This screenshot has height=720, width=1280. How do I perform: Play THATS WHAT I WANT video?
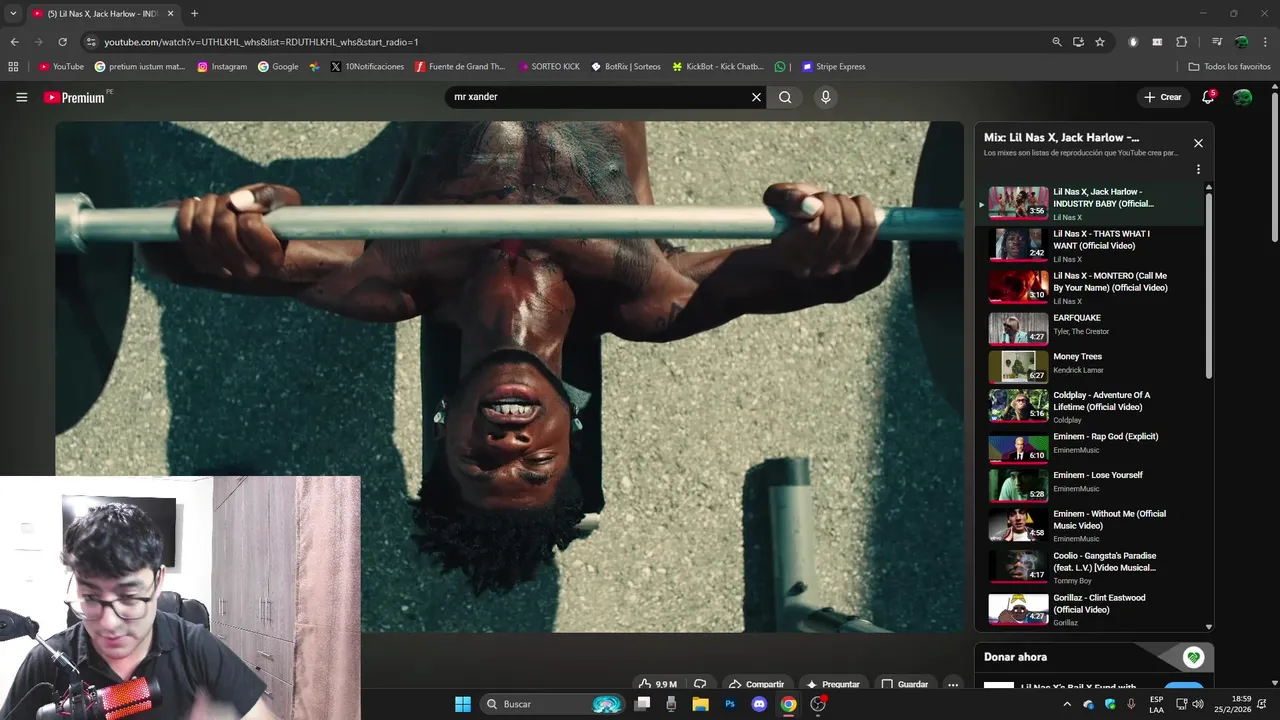pyautogui.click(x=1090, y=245)
